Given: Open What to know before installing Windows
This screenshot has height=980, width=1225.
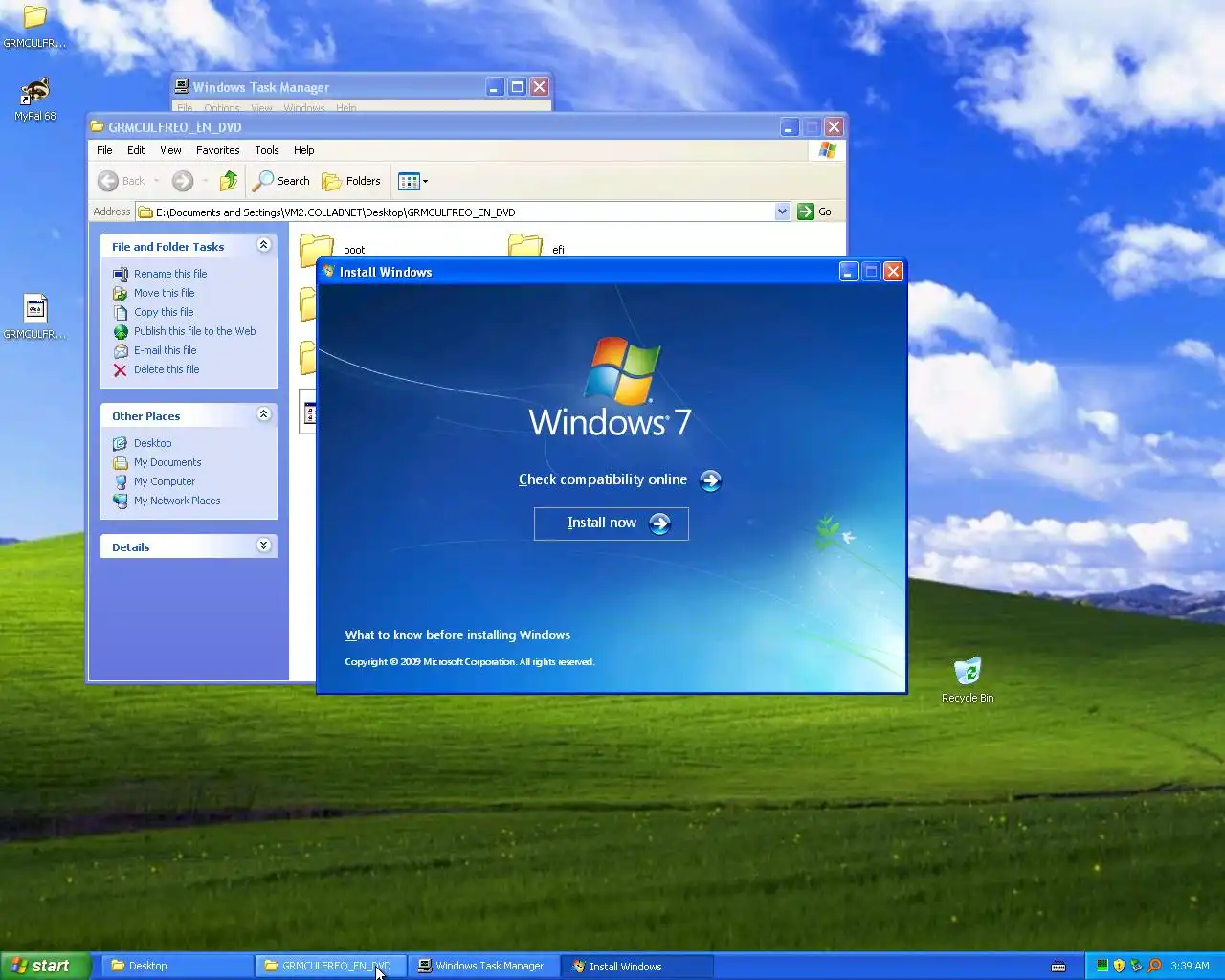Looking at the screenshot, I should tap(457, 635).
